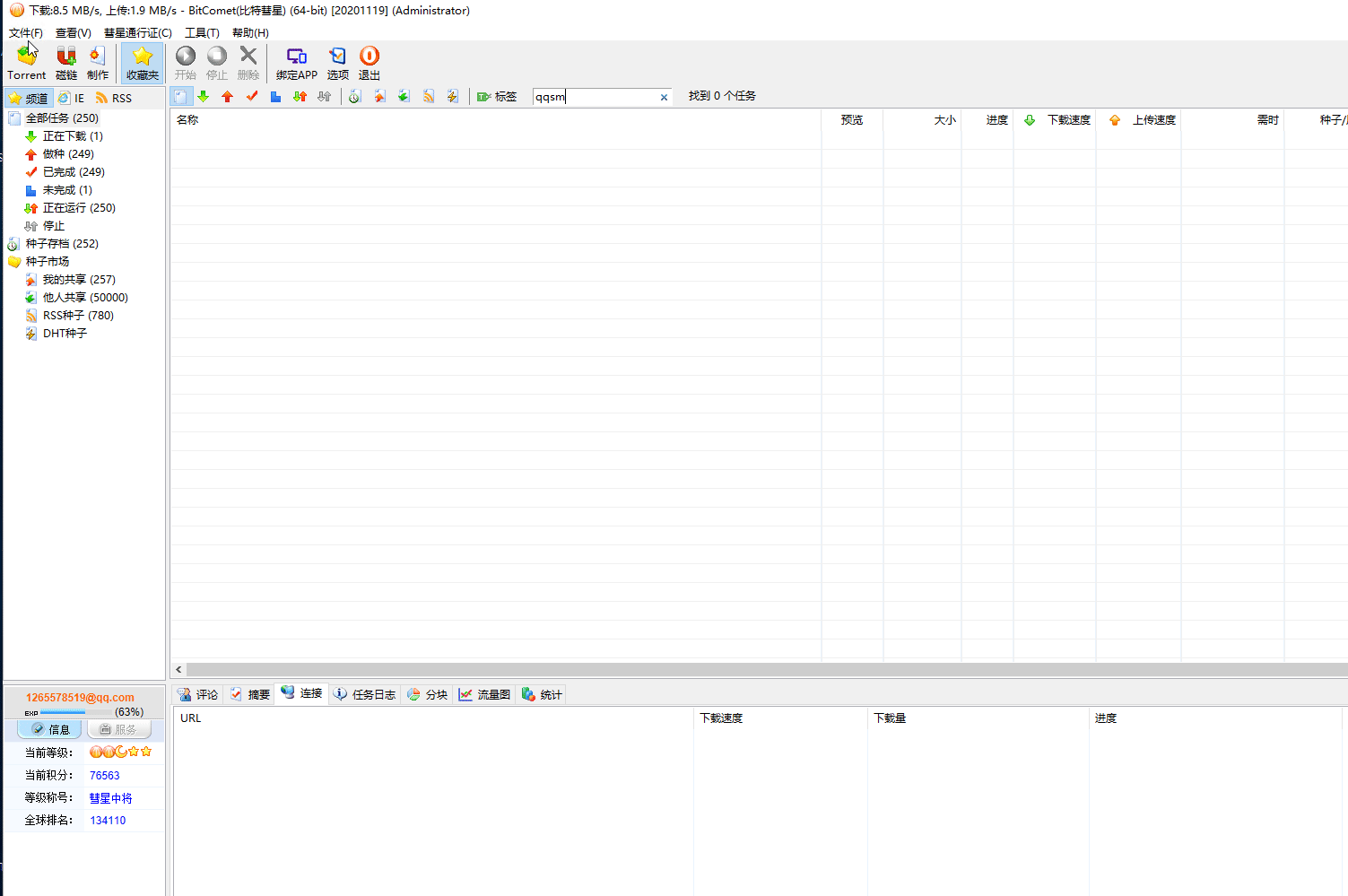Select filter icon for all tasks

click(x=181, y=96)
